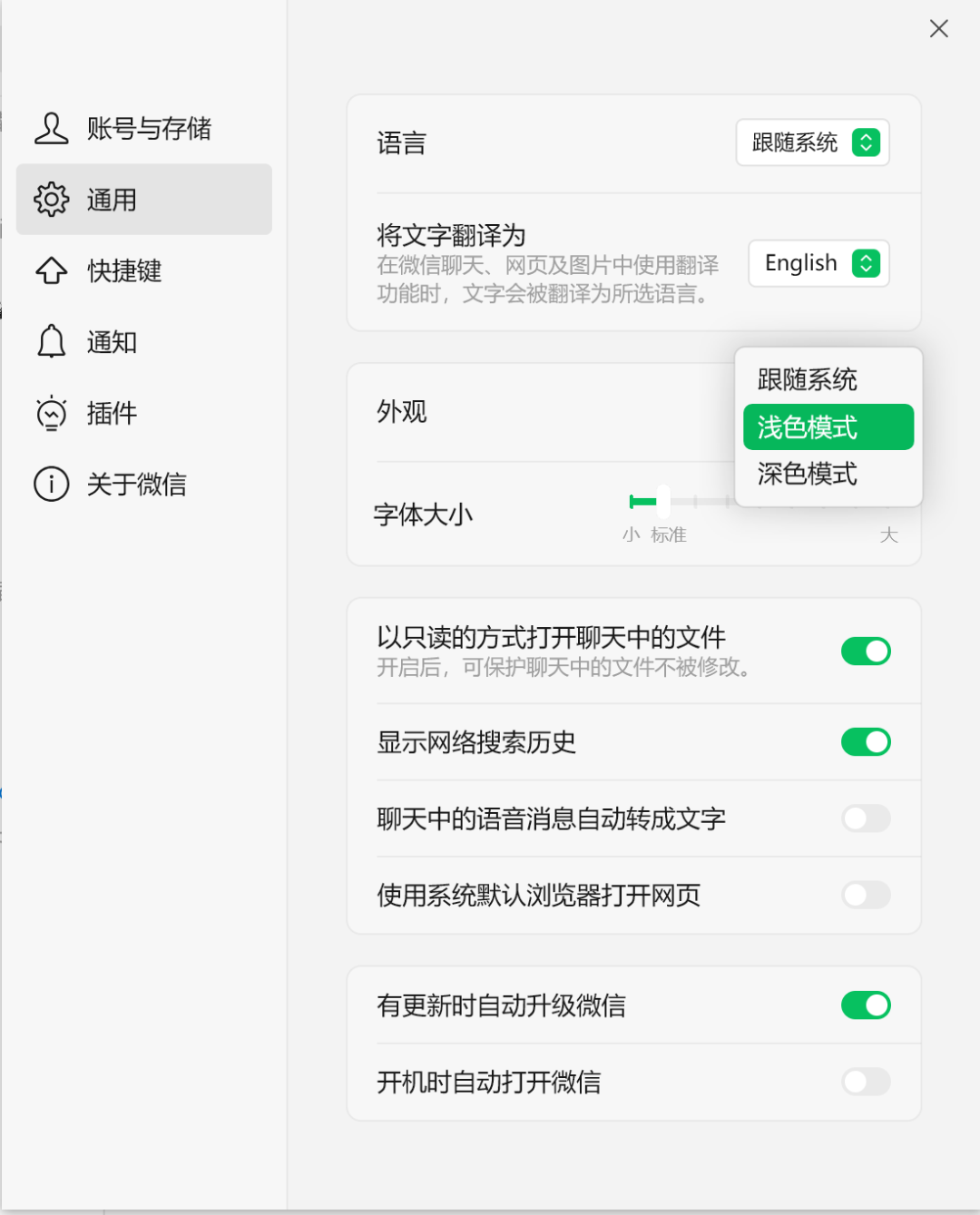This screenshot has height=1215, width=980.
Task: Click the green stepper arrows beside English
Action: pos(867,263)
